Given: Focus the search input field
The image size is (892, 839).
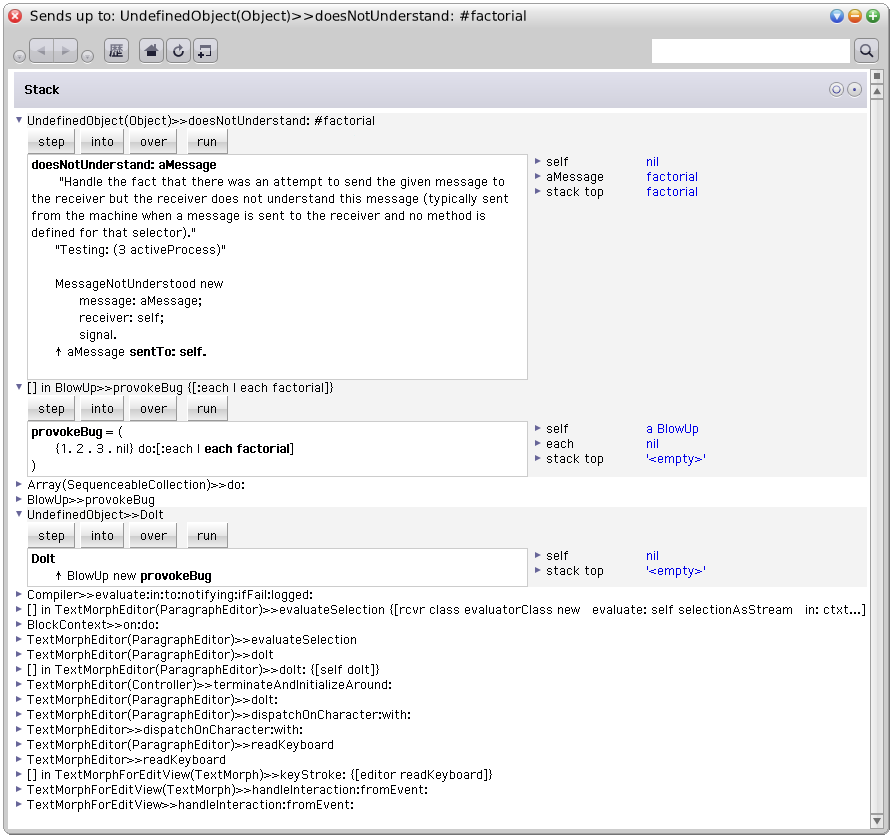Looking at the screenshot, I should click(750, 51).
